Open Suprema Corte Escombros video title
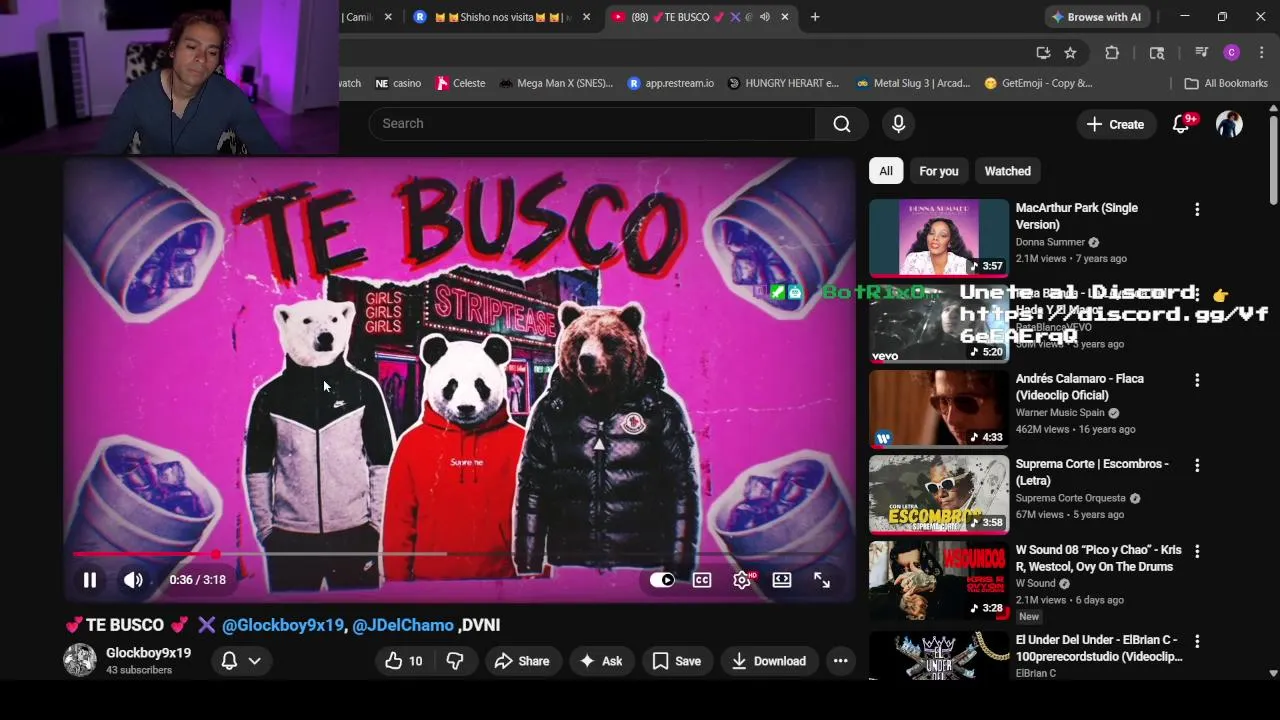This screenshot has width=1280, height=720. 1092,472
